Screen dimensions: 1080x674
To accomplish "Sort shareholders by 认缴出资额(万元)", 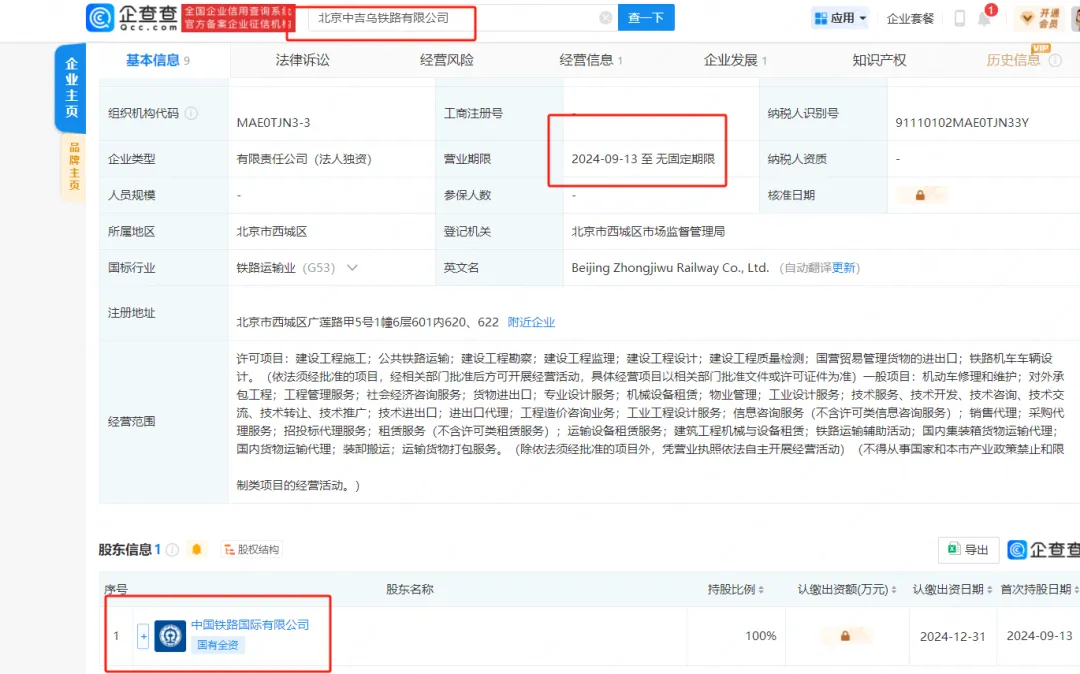I will tap(894, 589).
